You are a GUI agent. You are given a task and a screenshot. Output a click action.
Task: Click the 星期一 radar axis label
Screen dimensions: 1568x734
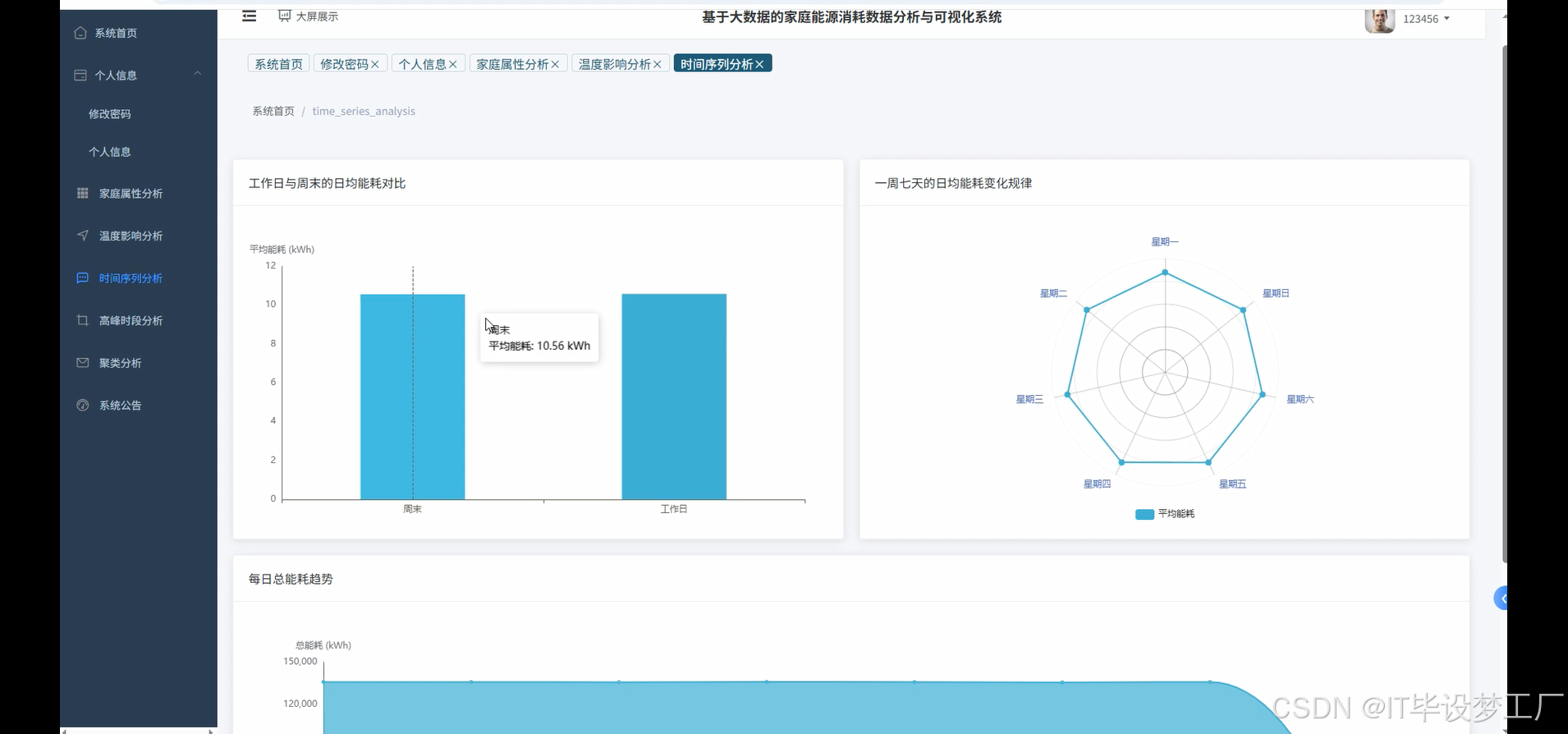[x=1164, y=241]
